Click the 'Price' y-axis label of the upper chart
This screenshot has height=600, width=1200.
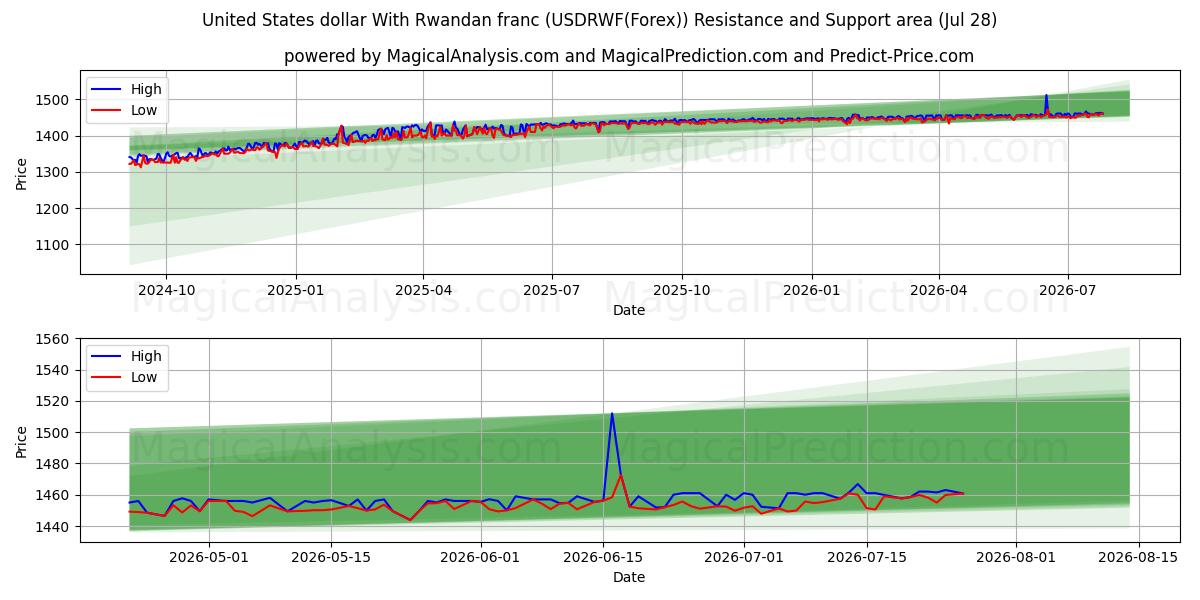tap(22, 173)
